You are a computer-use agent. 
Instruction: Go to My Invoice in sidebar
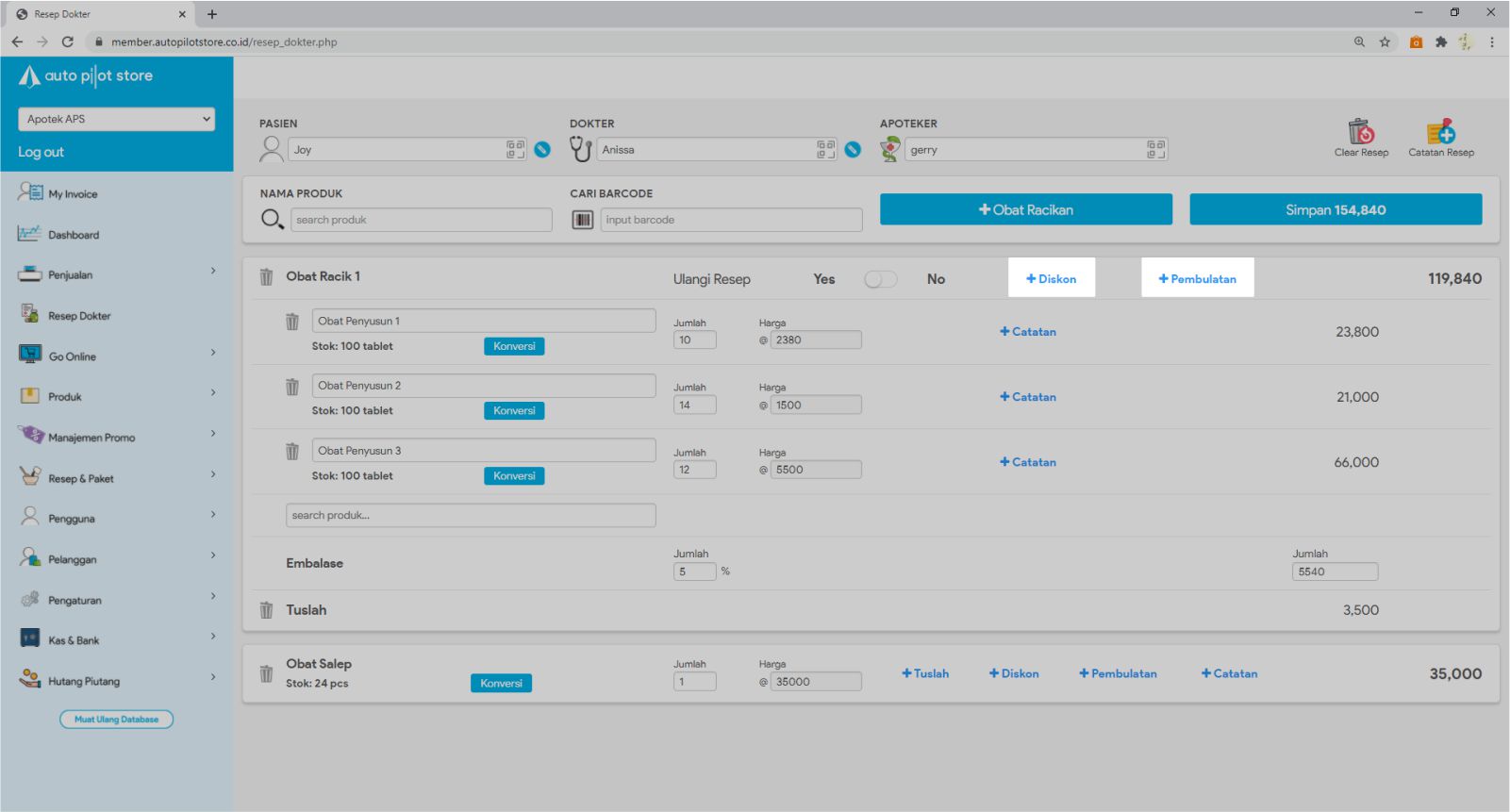pos(73,194)
